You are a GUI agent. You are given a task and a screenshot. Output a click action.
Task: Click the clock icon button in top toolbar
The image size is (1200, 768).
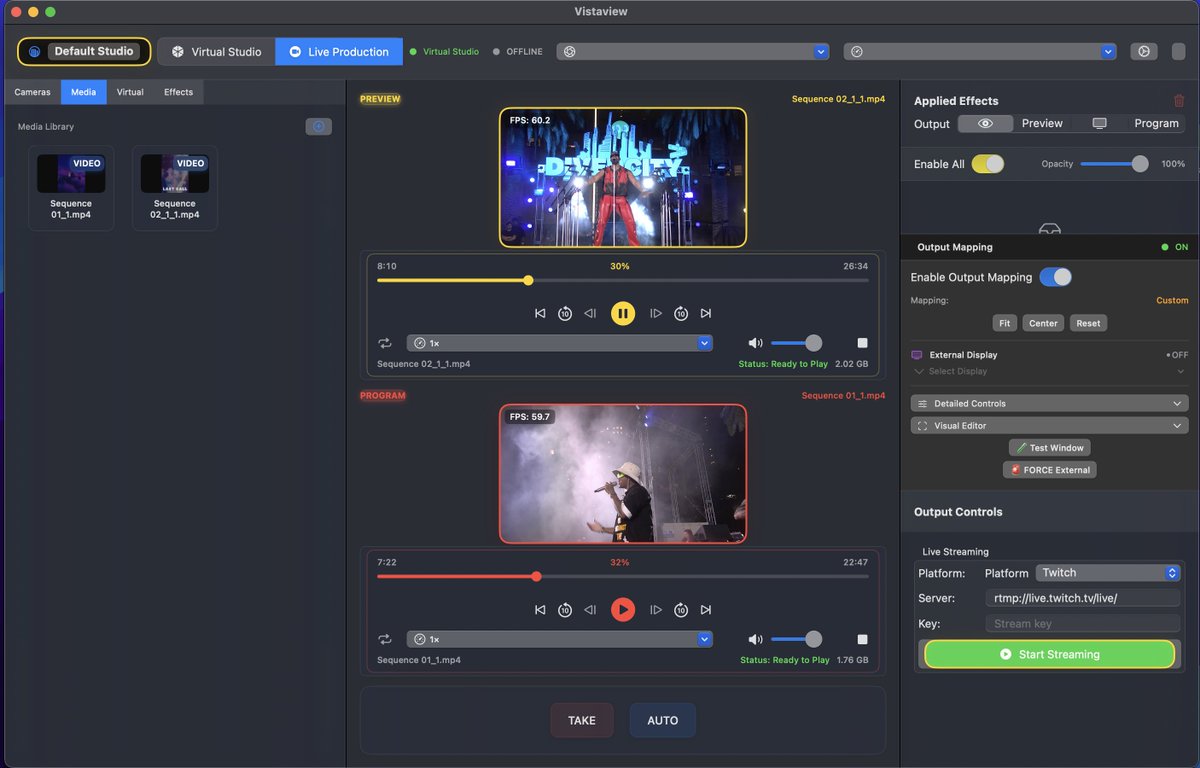pos(1144,51)
